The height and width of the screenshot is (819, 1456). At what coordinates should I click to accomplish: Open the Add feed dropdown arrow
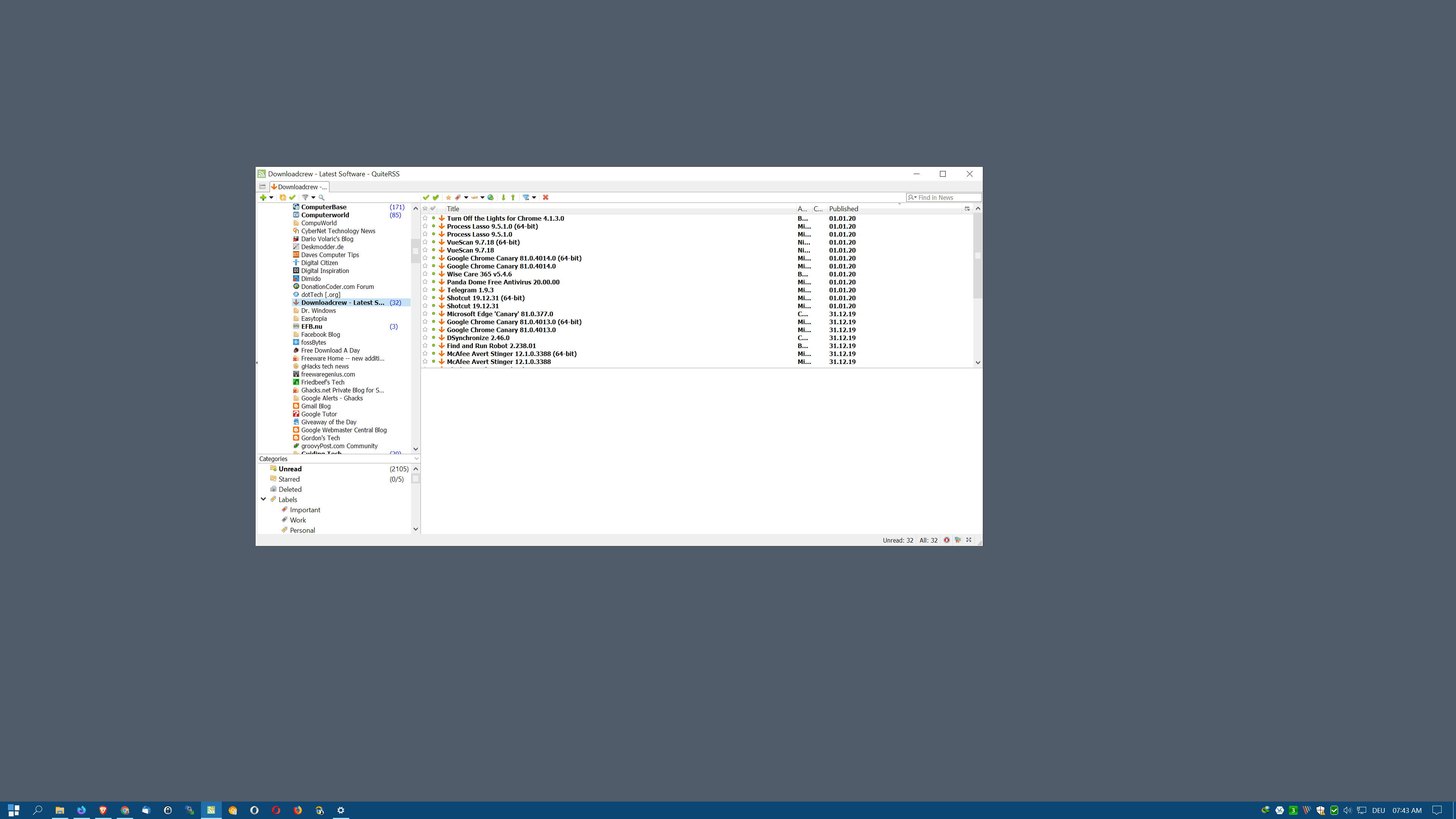(x=271, y=197)
